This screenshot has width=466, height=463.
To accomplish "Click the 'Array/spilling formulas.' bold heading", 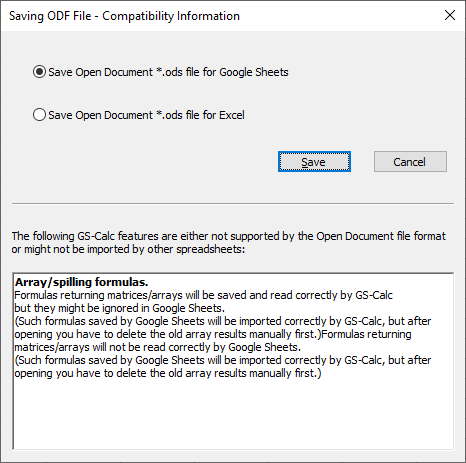I will pos(81,282).
